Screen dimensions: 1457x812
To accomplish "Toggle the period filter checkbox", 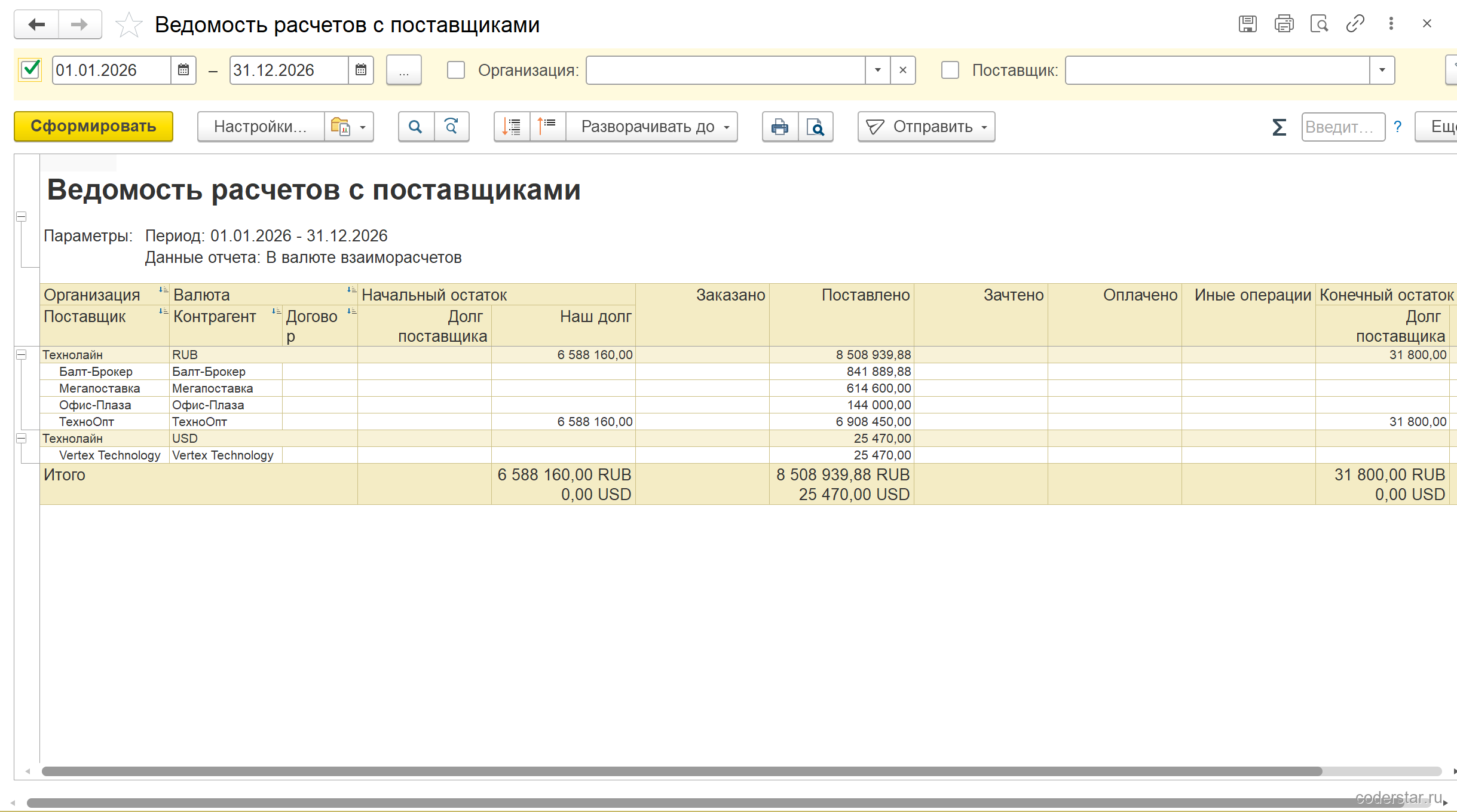I will [30, 70].
